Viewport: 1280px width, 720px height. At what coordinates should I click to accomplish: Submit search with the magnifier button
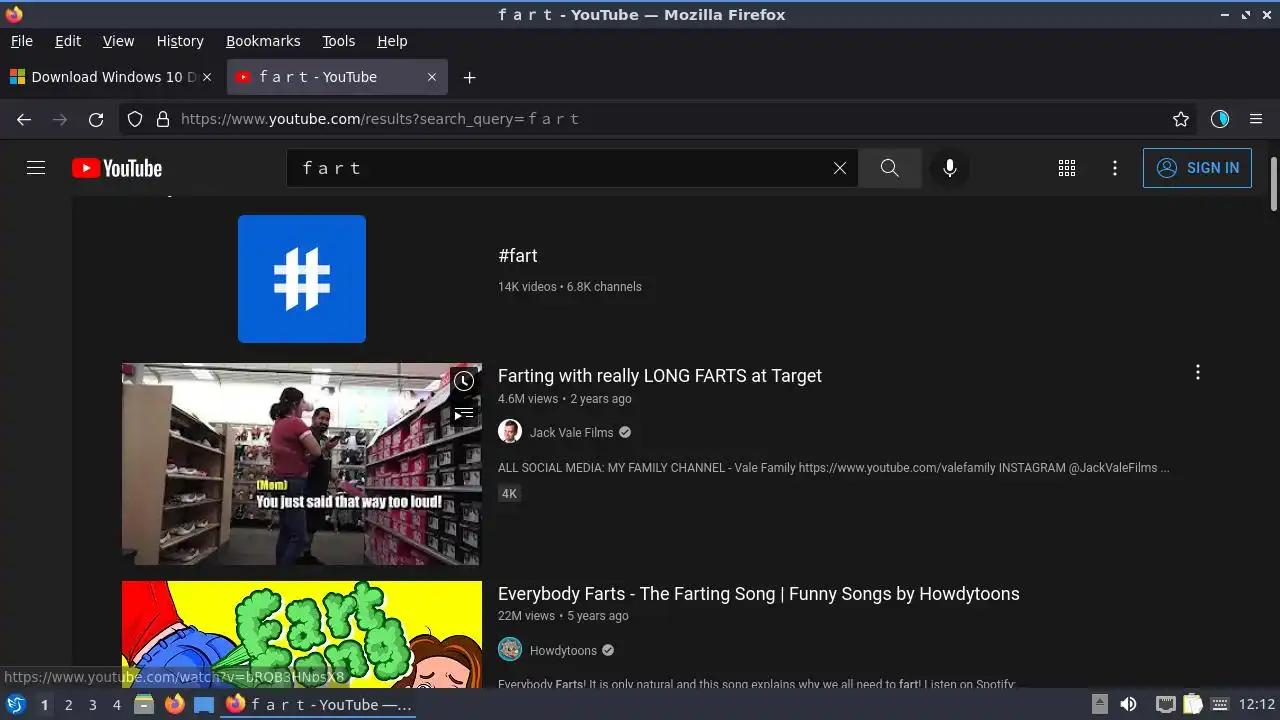[x=890, y=168]
